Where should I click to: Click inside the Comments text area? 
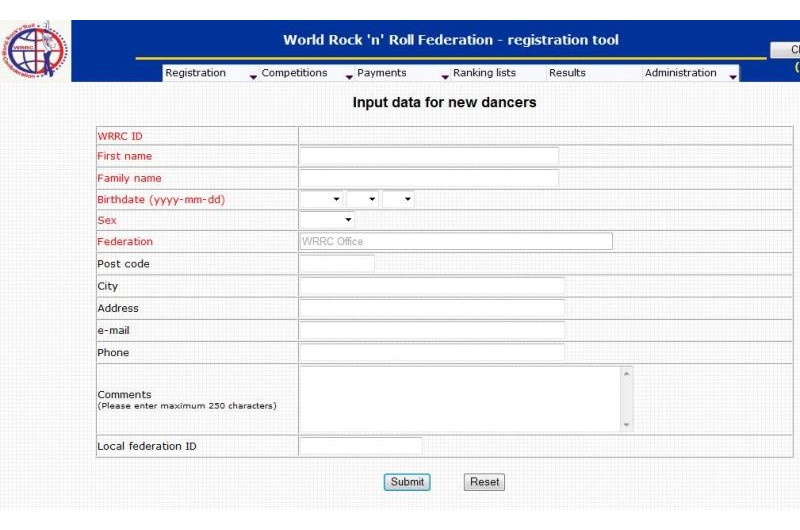coord(460,399)
